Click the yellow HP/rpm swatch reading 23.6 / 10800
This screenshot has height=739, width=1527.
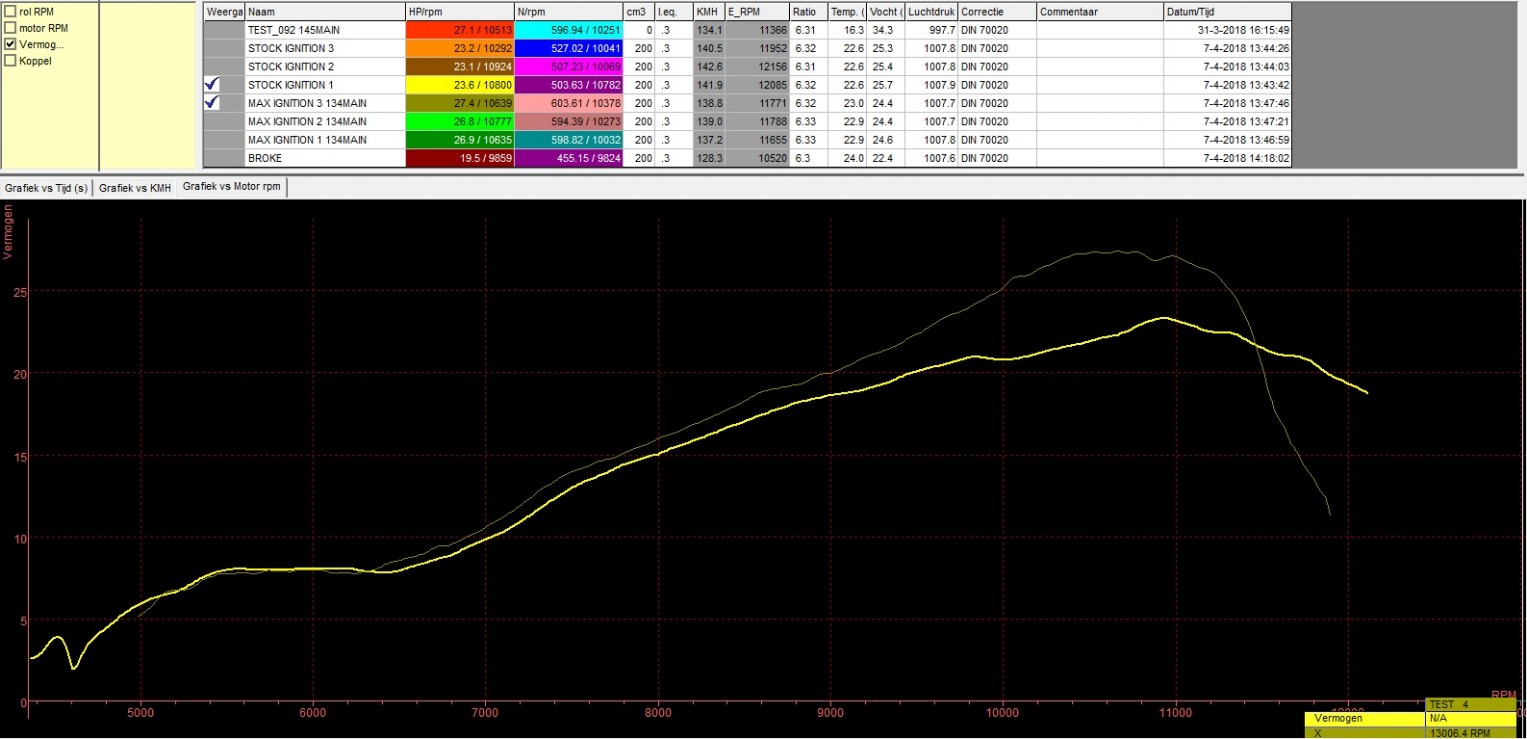click(x=460, y=85)
